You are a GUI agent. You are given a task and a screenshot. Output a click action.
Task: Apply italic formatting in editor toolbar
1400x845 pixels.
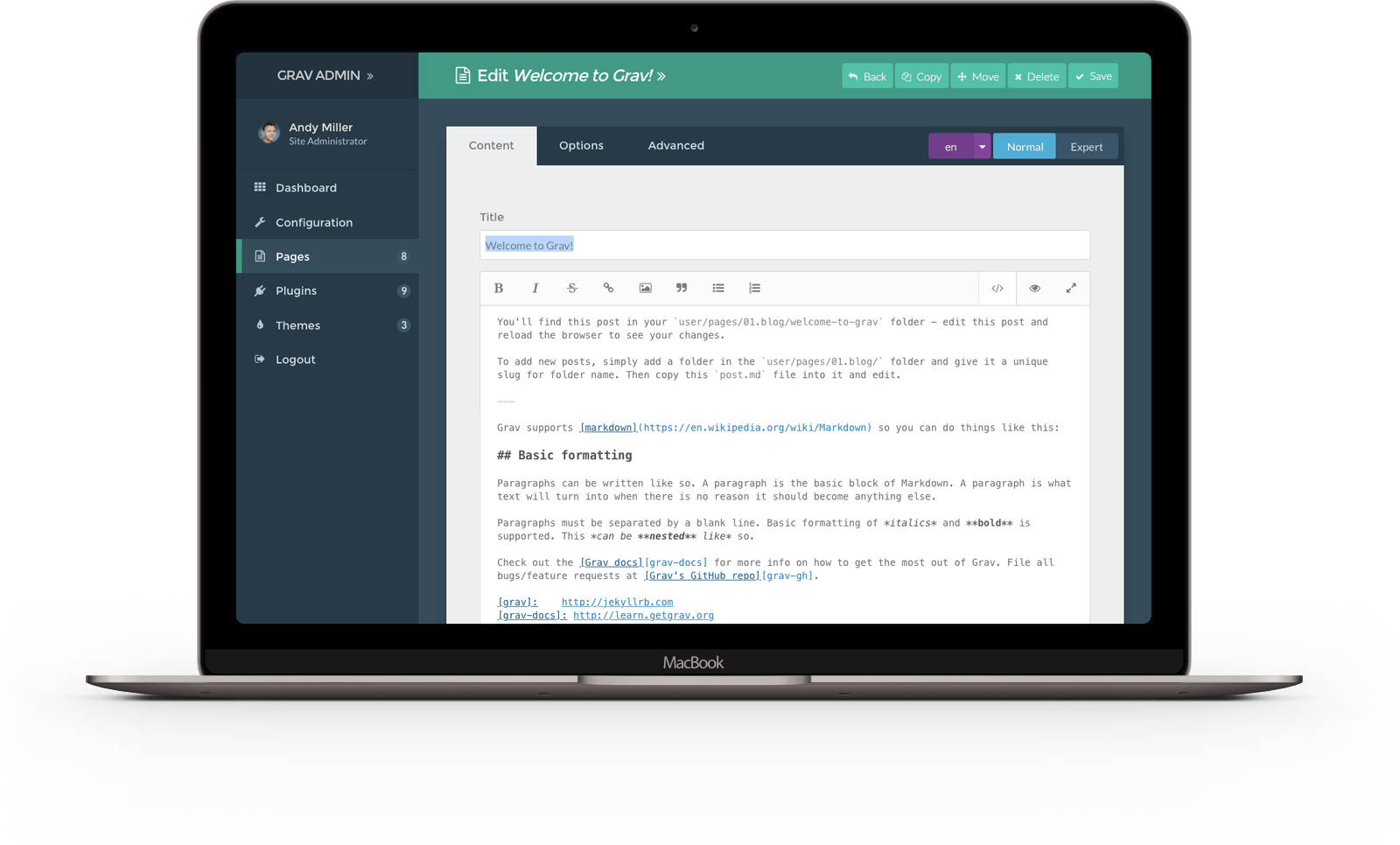[x=535, y=288]
